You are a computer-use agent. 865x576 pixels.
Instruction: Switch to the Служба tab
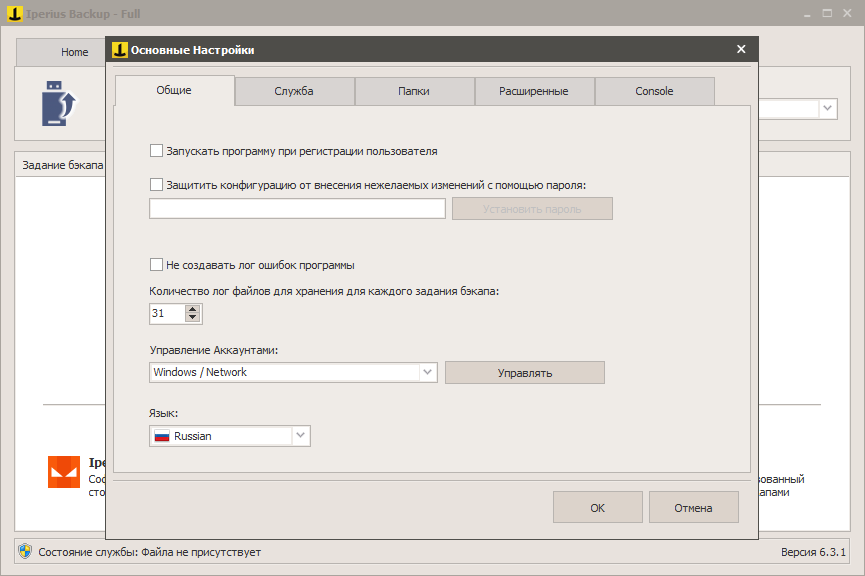[294, 91]
